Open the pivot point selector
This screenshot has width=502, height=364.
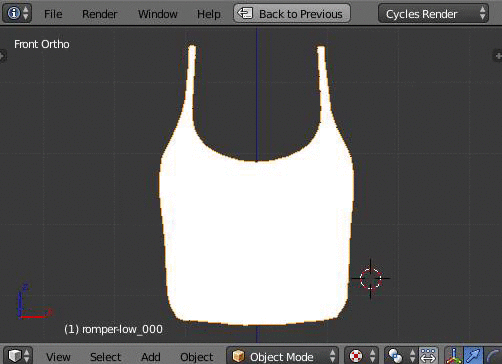[401, 356]
